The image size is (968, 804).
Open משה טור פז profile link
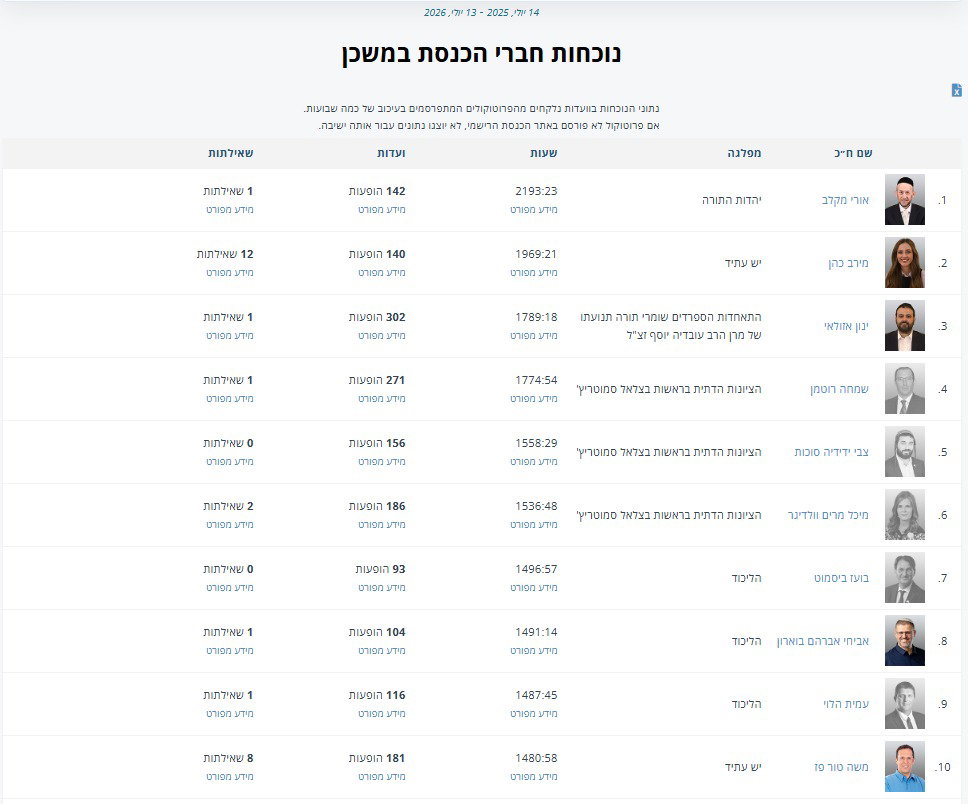pos(841,767)
